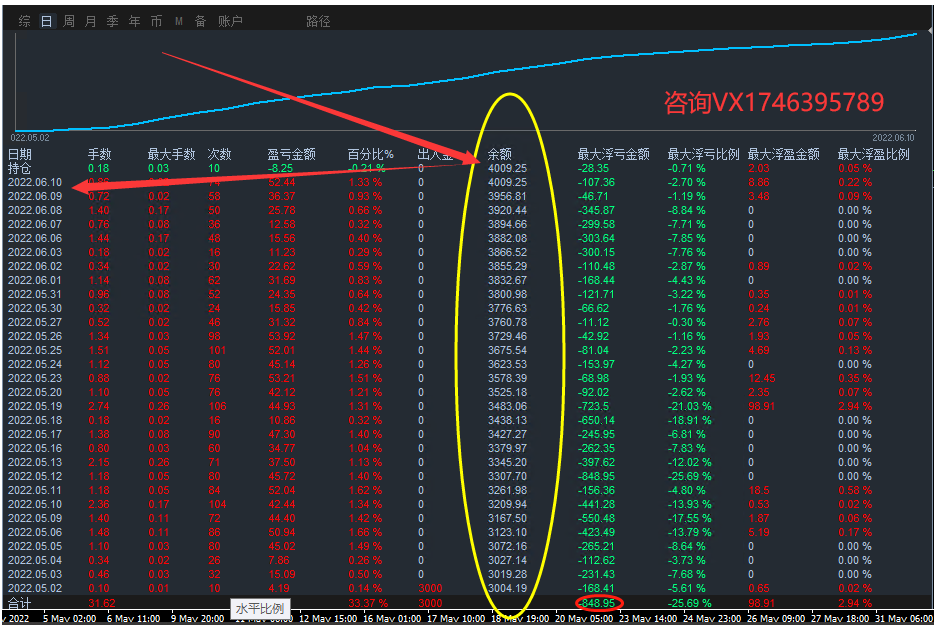Viewport: 938px width, 625px height.
Task: Select the 2022.05.19 date row
Action: pyautogui.click(x=35, y=406)
